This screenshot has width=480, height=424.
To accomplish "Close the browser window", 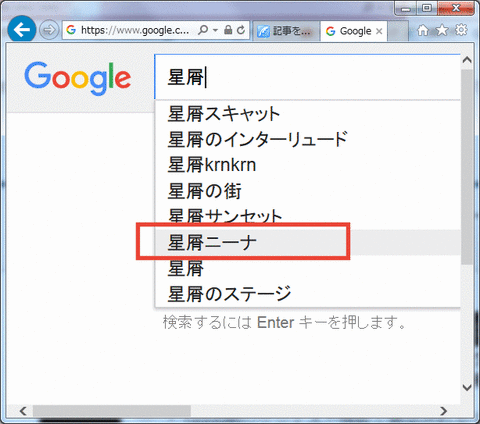I will coord(456,8).
